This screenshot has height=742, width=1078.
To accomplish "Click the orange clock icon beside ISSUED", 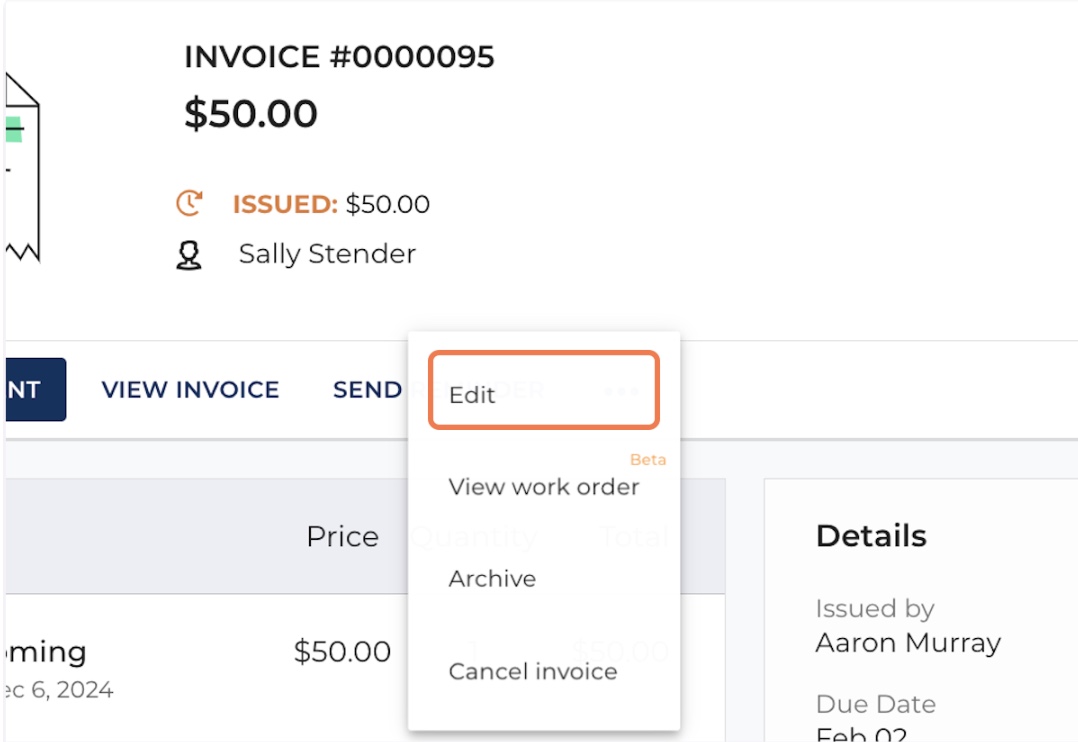I will coord(189,204).
